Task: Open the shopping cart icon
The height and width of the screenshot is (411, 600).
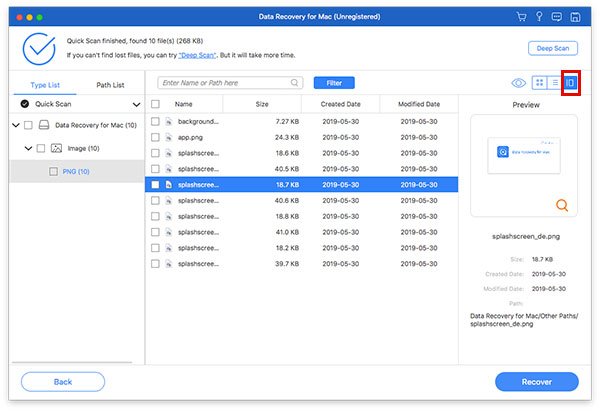Action: pos(521,16)
